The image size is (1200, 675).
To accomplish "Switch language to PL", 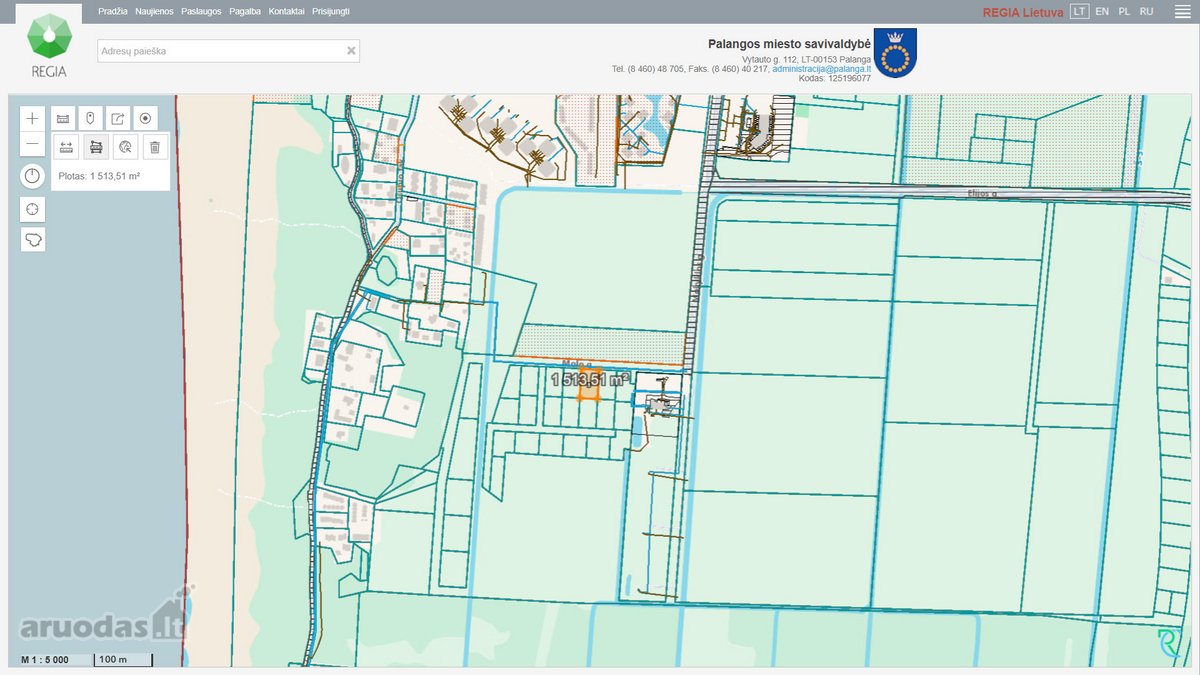I will click(1124, 11).
